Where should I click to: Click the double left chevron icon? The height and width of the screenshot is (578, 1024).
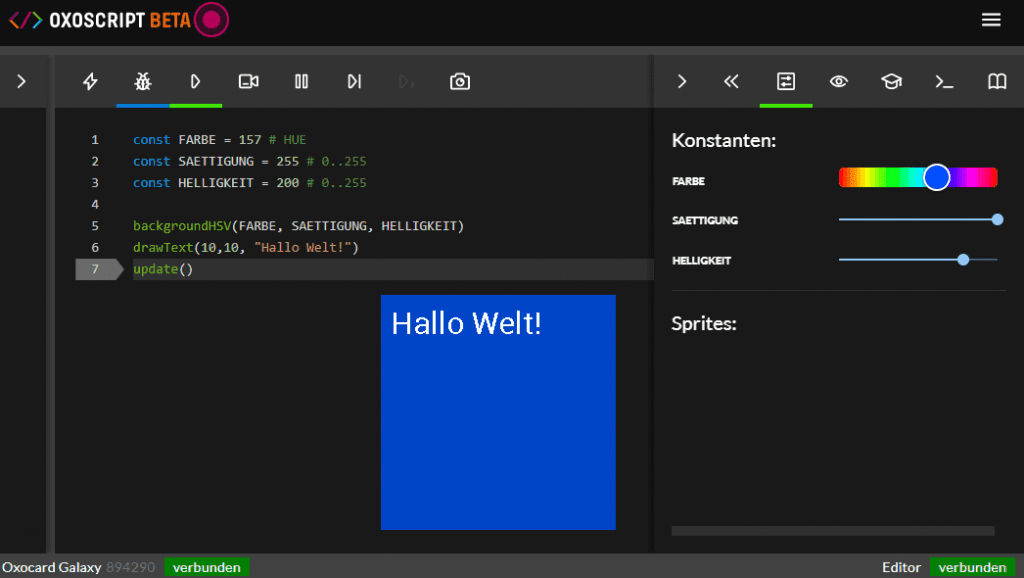(x=731, y=82)
